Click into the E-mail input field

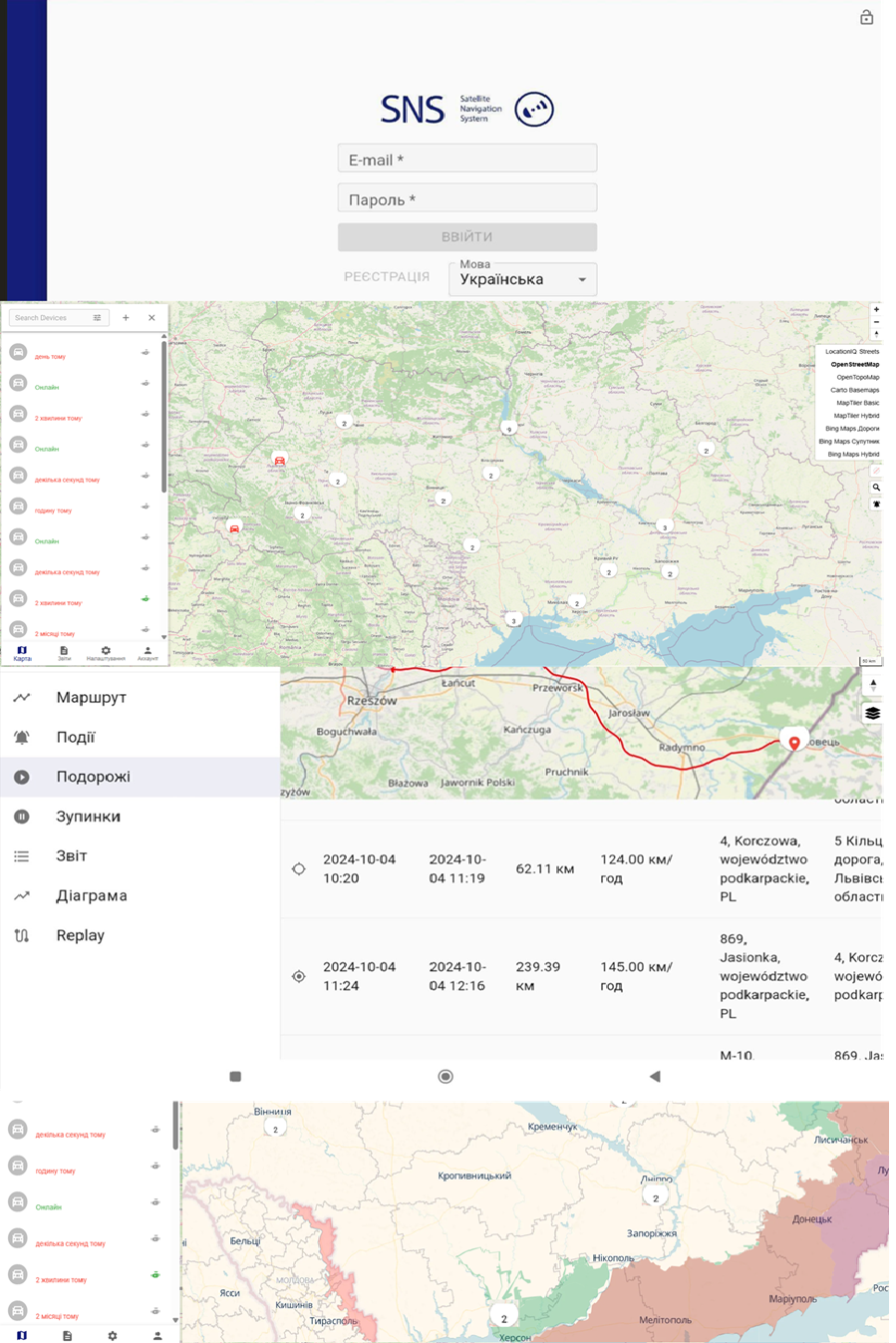pyautogui.click(x=467, y=160)
